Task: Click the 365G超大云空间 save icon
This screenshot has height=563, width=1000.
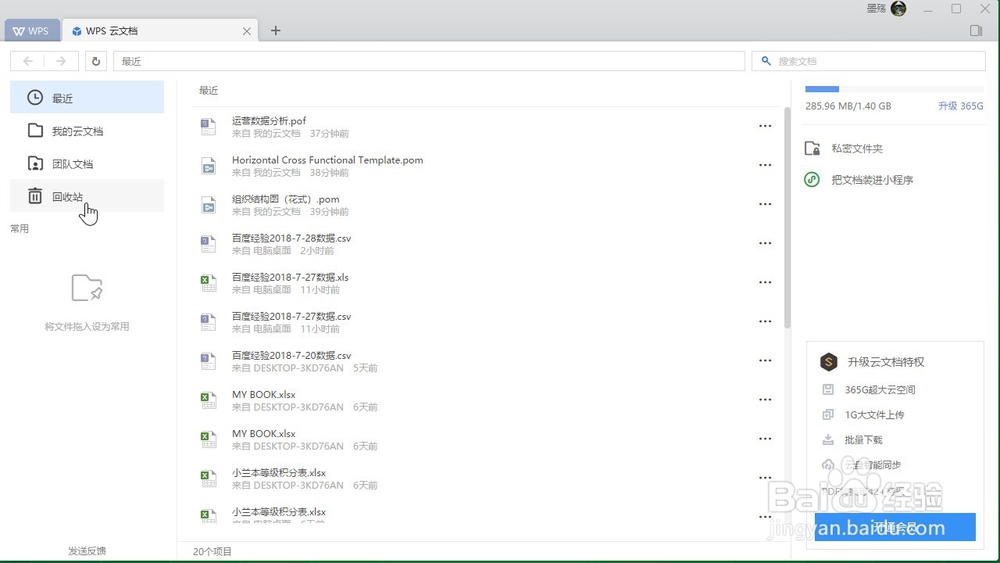Action: coord(828,390)
